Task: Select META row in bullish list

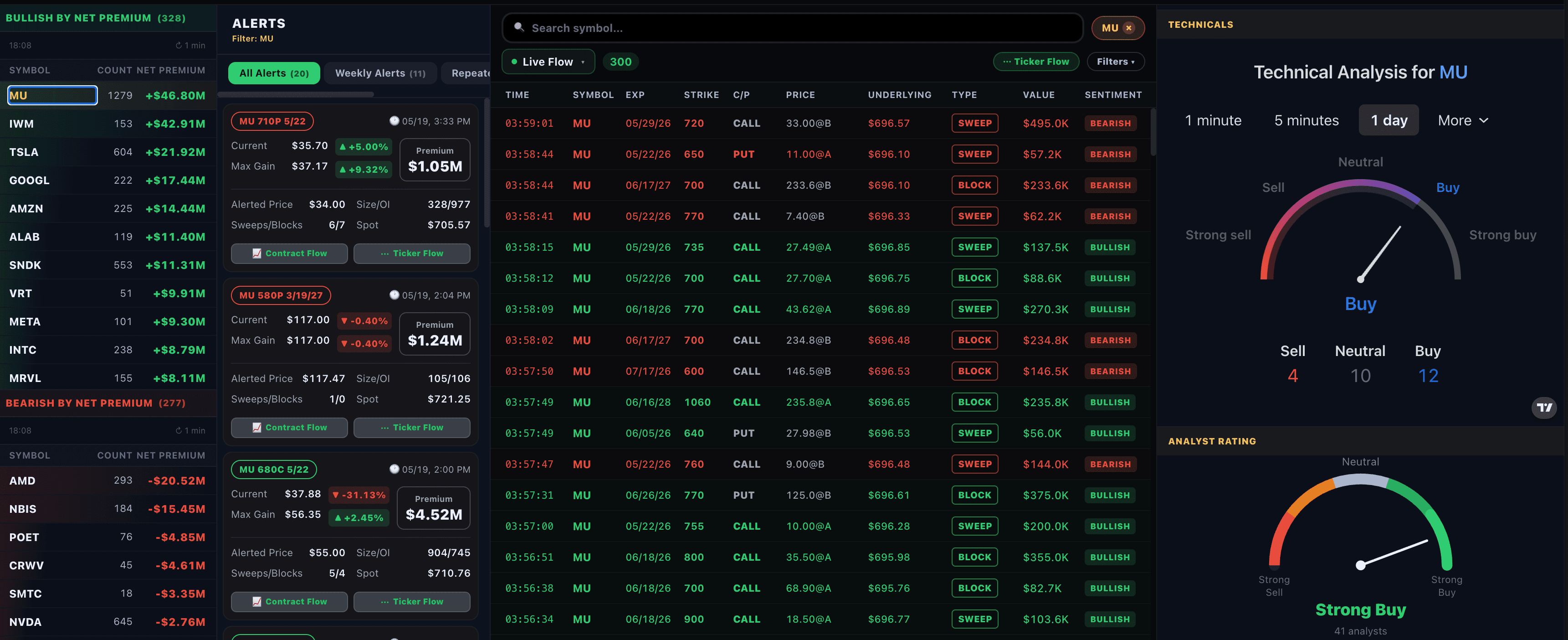Action: (x=108, y=321)
